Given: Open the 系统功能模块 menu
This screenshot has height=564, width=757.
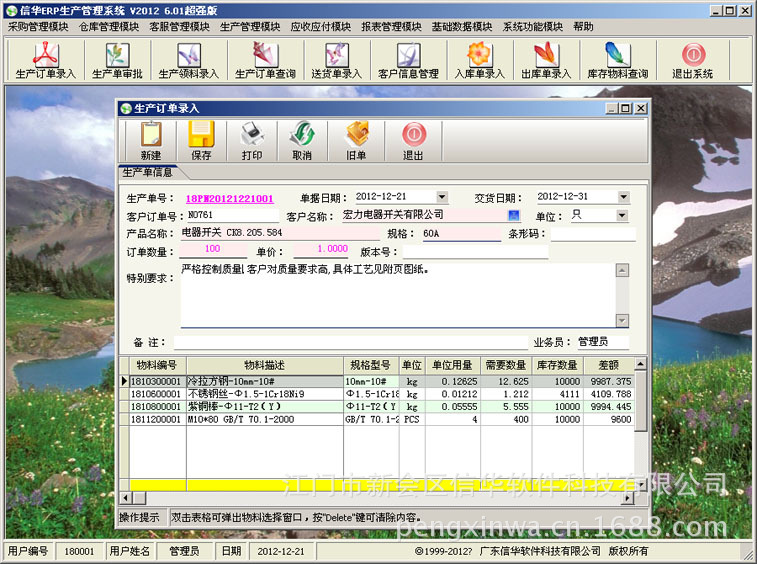Looking at the screenshot, I should tap(533, 27).
